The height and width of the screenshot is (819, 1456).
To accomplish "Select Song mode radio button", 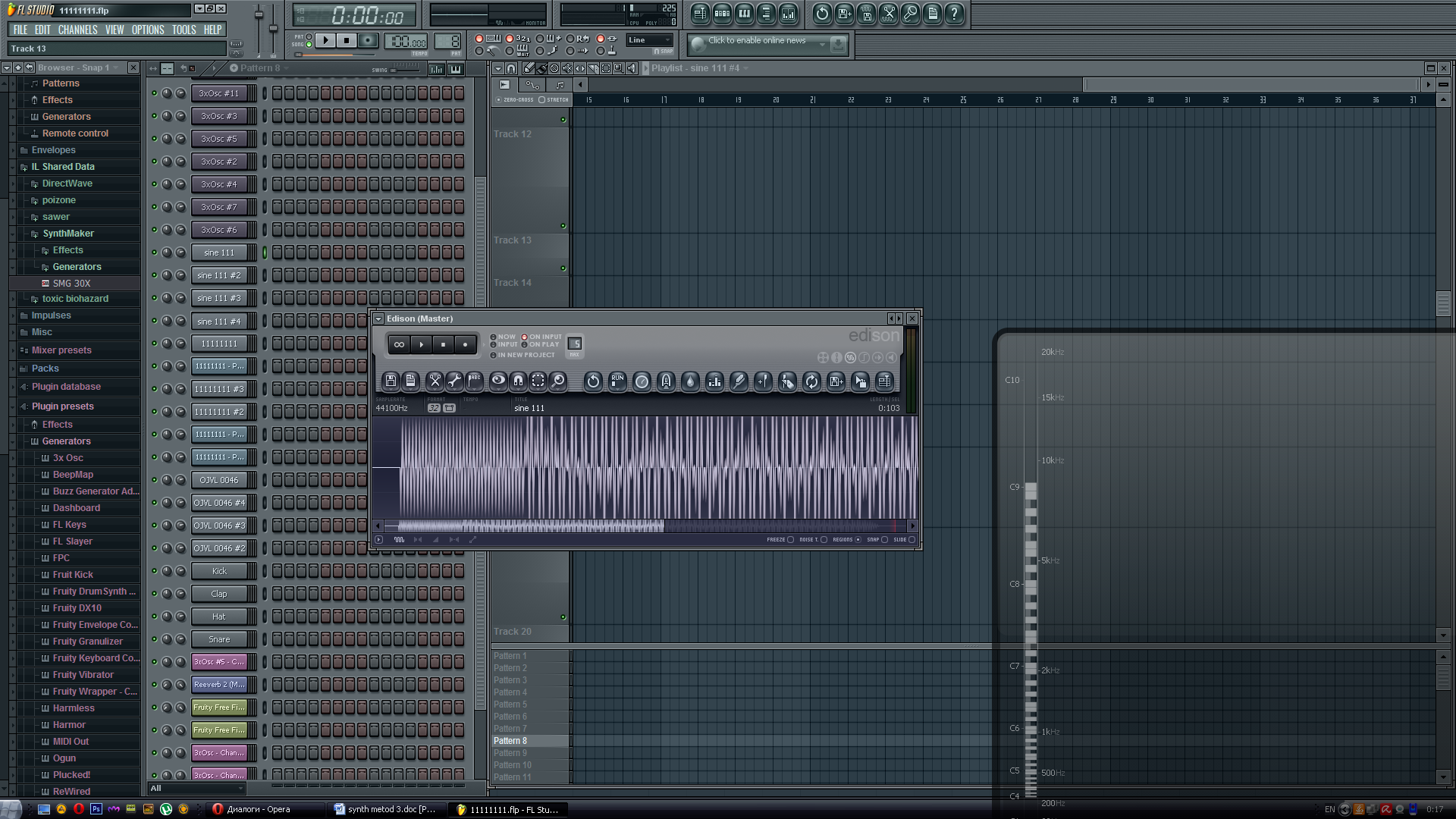I will [x=309, y=45].
